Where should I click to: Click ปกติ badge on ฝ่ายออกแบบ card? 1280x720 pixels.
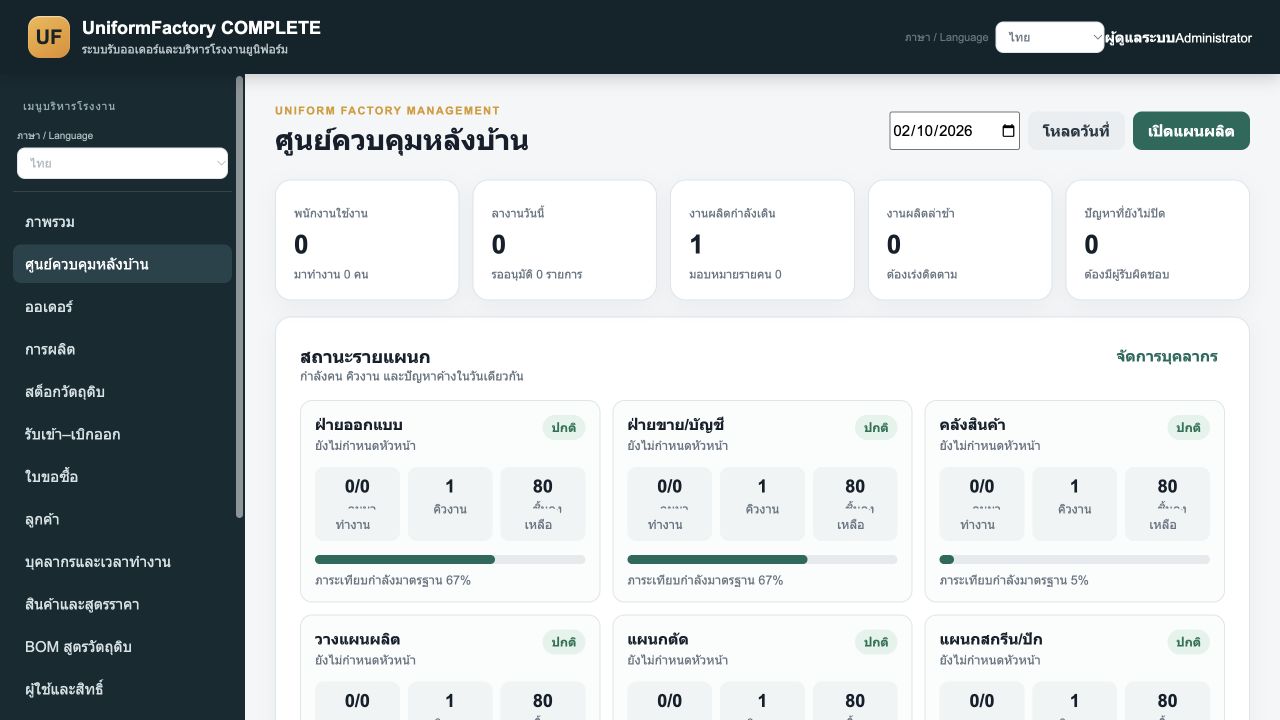point(564,427)
